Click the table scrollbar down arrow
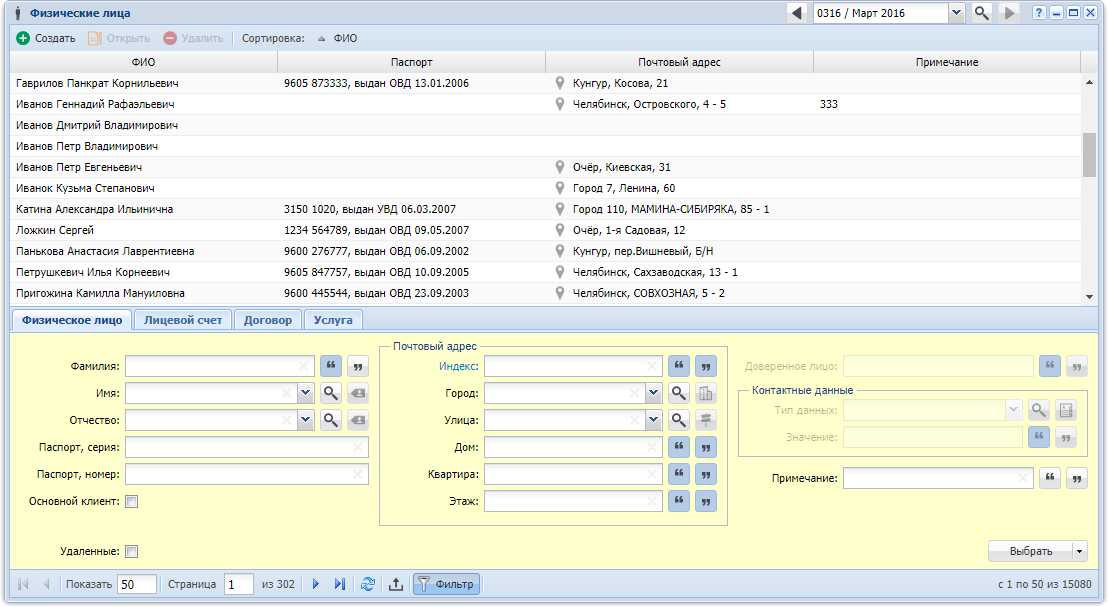Viewport: 1108px width, 607px height. [x=1089, y=297]
